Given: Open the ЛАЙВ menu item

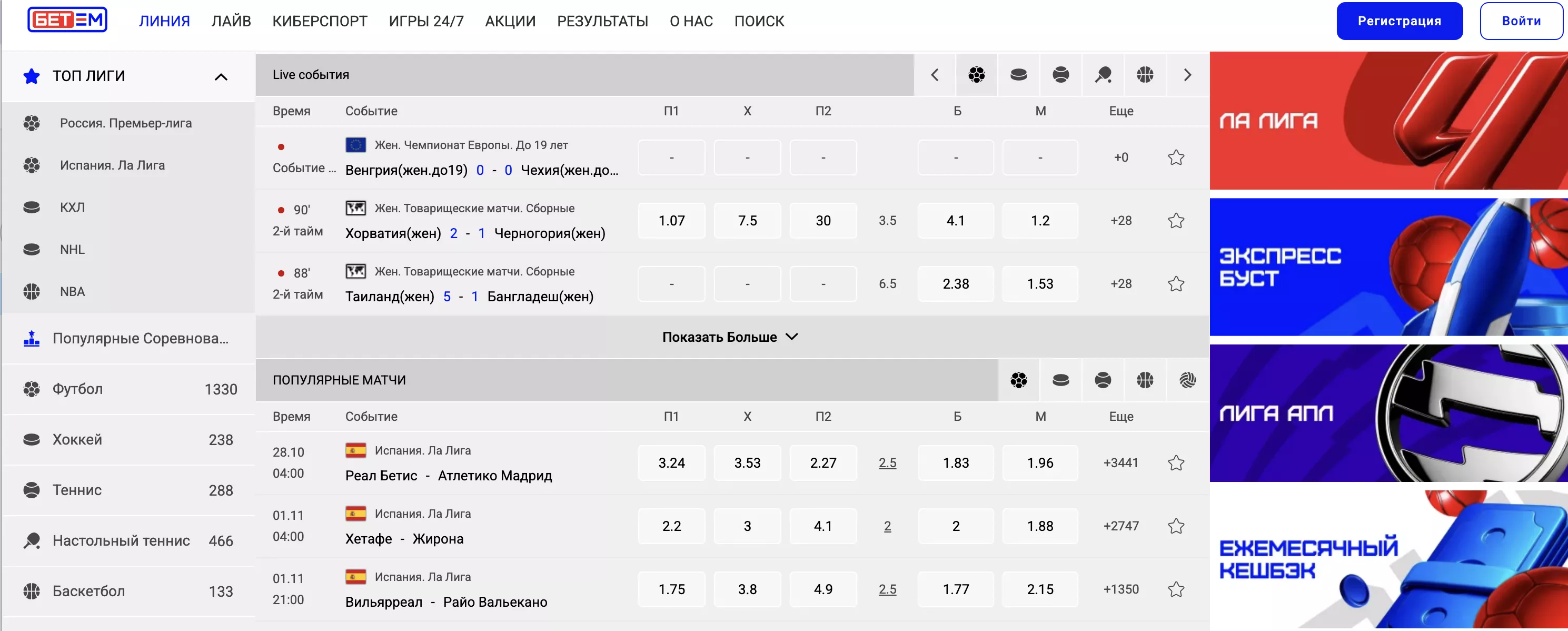Looking at the screenshot, I should (x=231, y=20).
